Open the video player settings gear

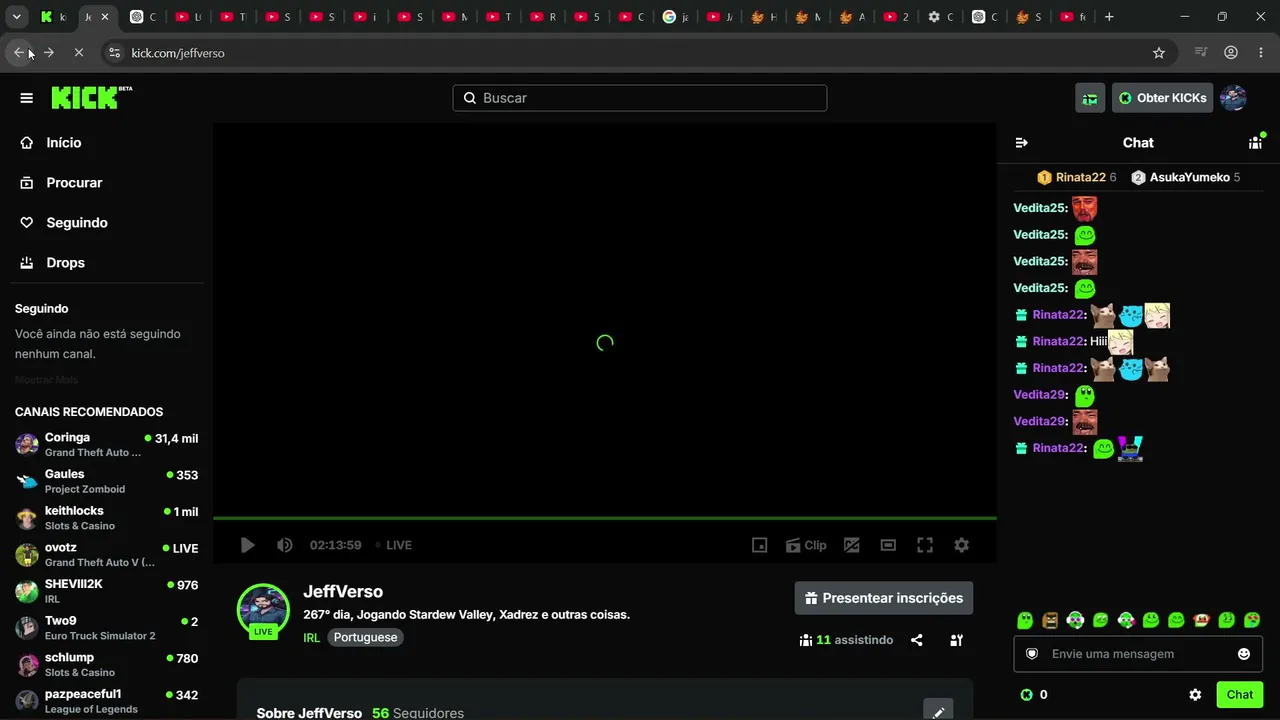[x=961, y=545]
